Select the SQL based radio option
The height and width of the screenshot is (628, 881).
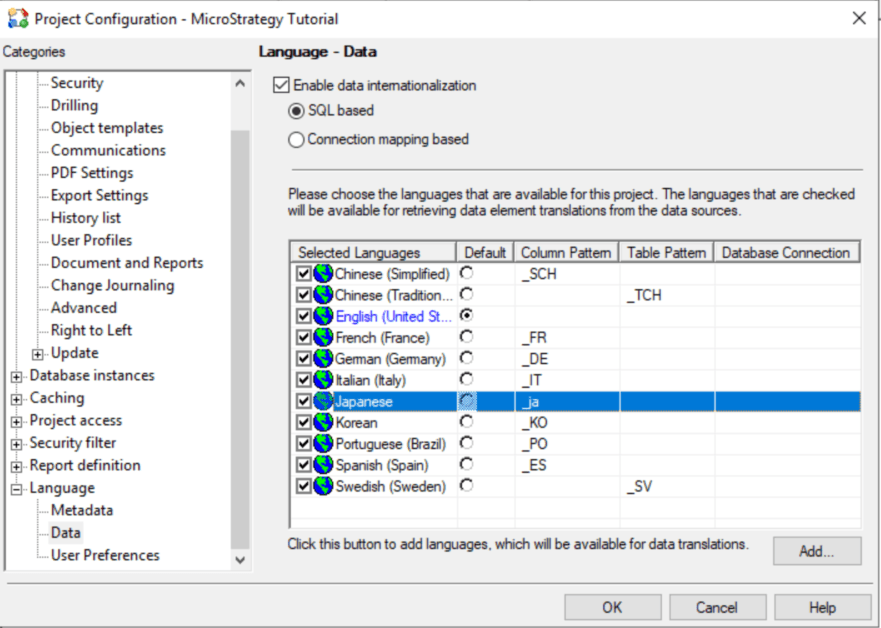click(x=296, y=111)
